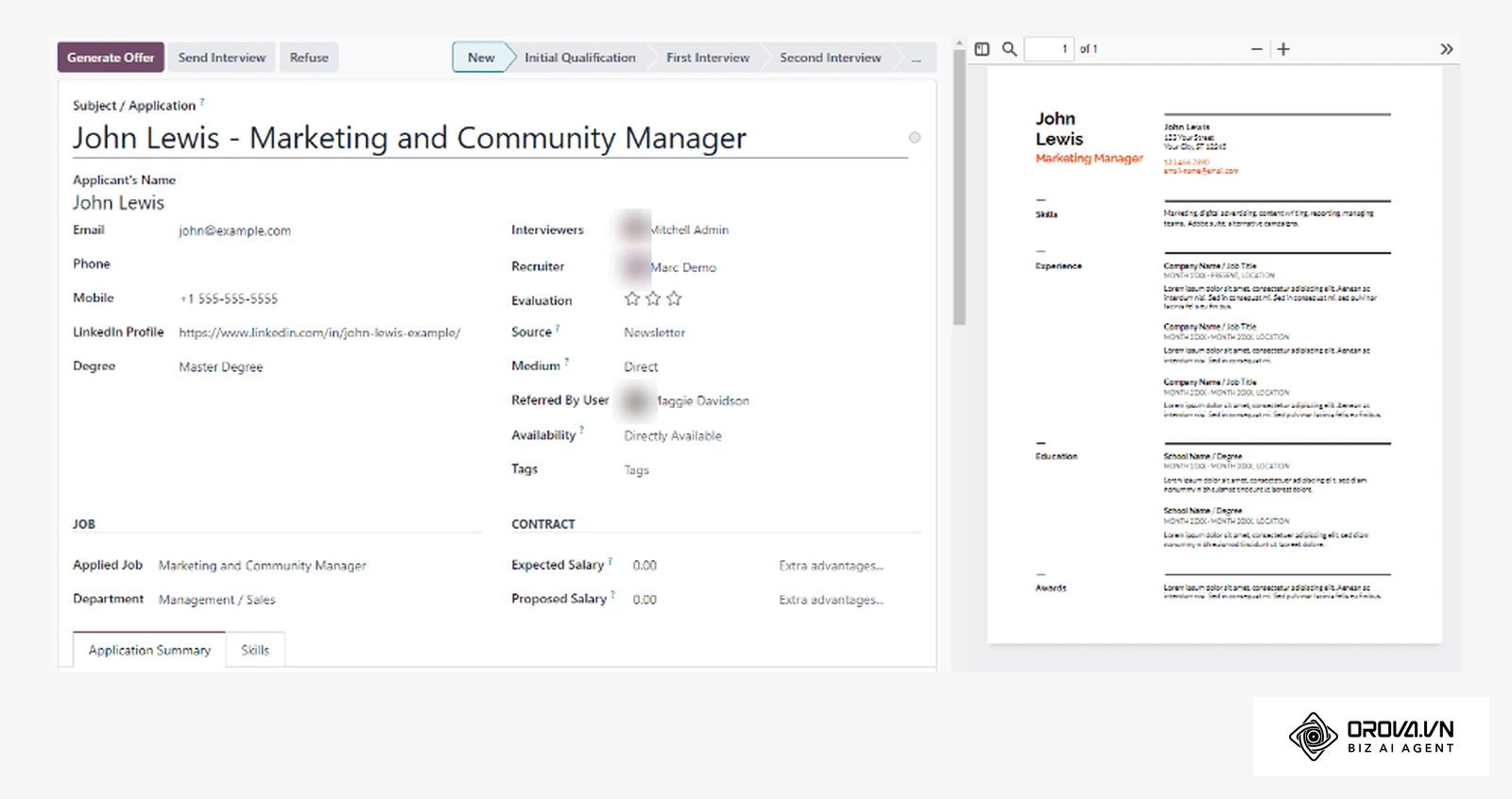The height and width of the screenshot is (799, 1512).
Task: Click the Refuse button
Action: click(309, 58)
